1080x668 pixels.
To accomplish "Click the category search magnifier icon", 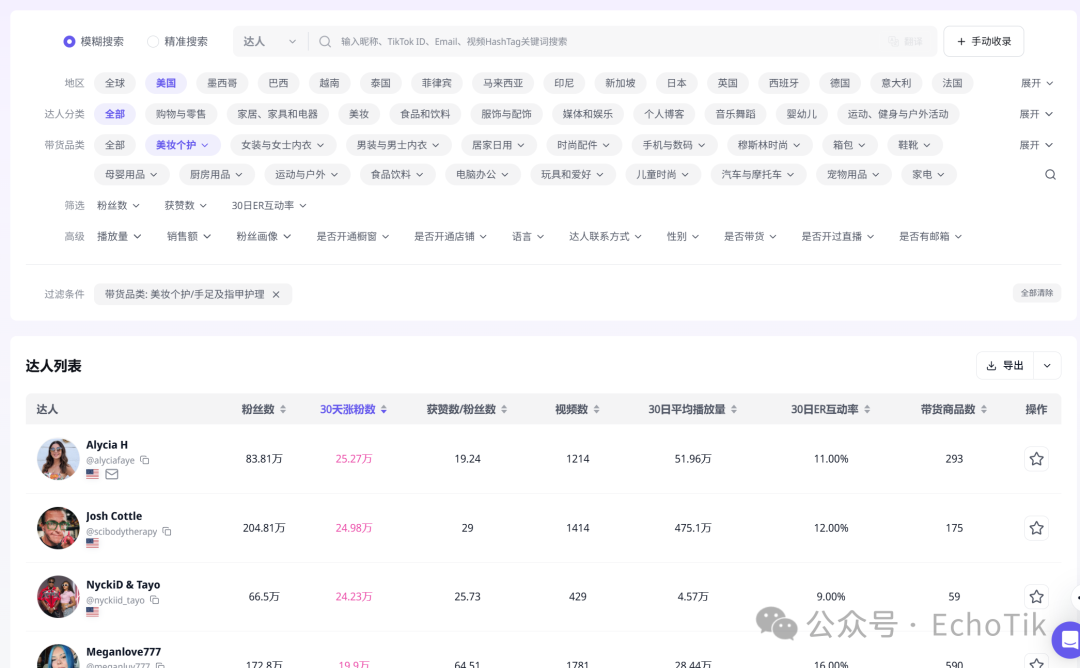I will tap(1050, 175).
